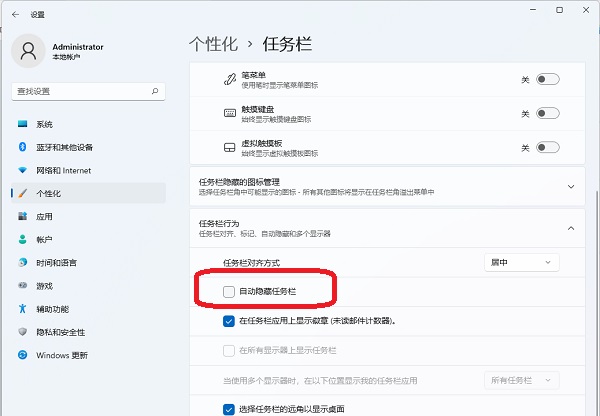This screenshot has width=600, height=416.
Task: Click the 辅助功能 accessibility icon
Action: click(23, 308)
